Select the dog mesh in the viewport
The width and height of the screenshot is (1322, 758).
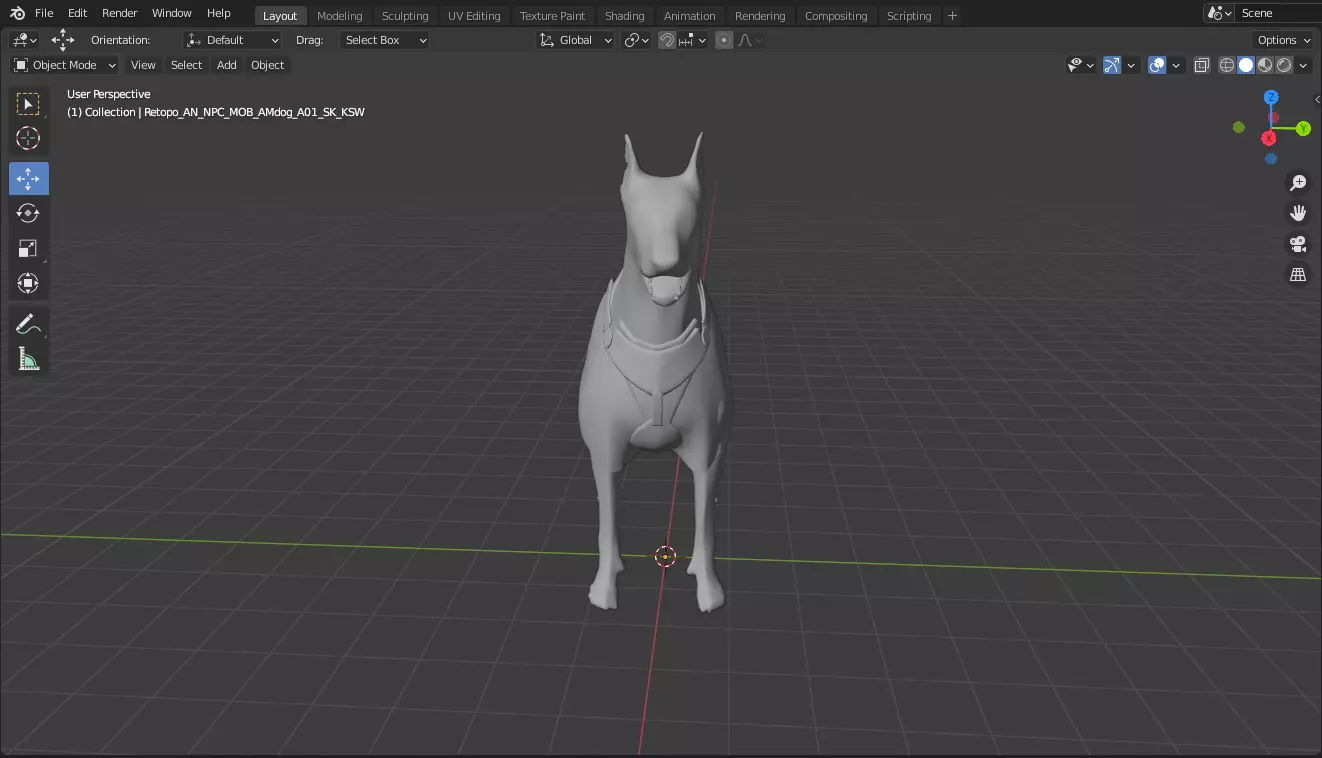click(655, 370)
